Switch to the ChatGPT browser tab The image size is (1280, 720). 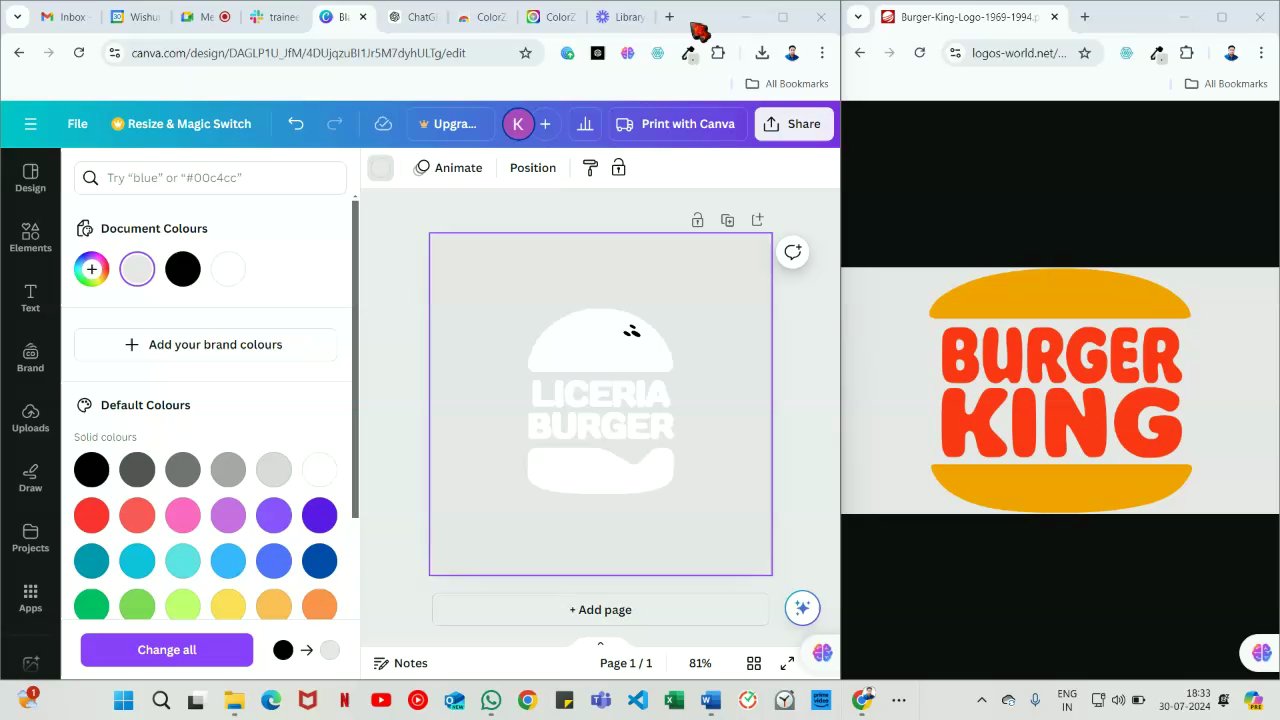pyautogui.click(x=412, y=17)
